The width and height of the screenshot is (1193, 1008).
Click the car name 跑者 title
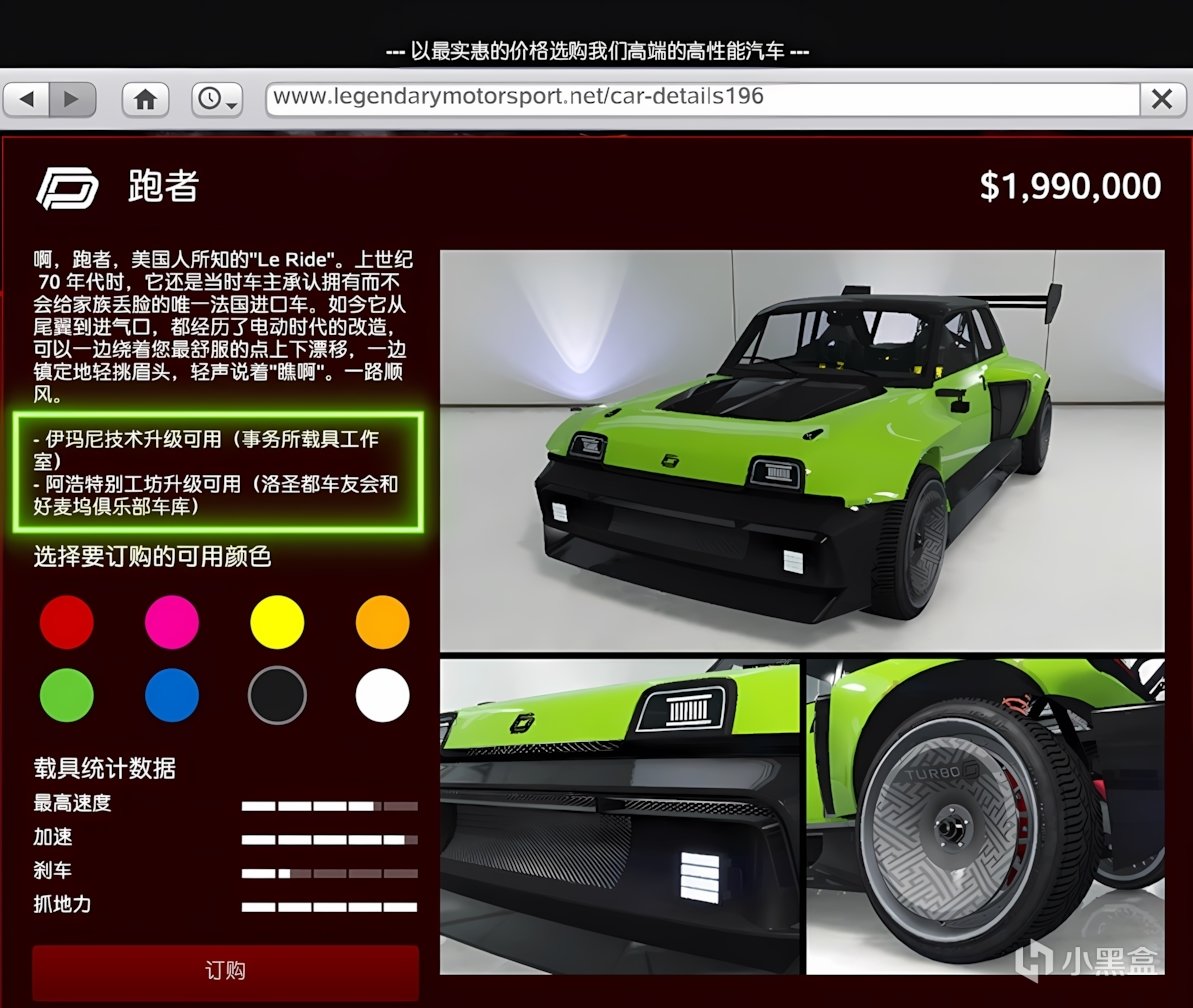pyautogui.click(x=163, y=187)
